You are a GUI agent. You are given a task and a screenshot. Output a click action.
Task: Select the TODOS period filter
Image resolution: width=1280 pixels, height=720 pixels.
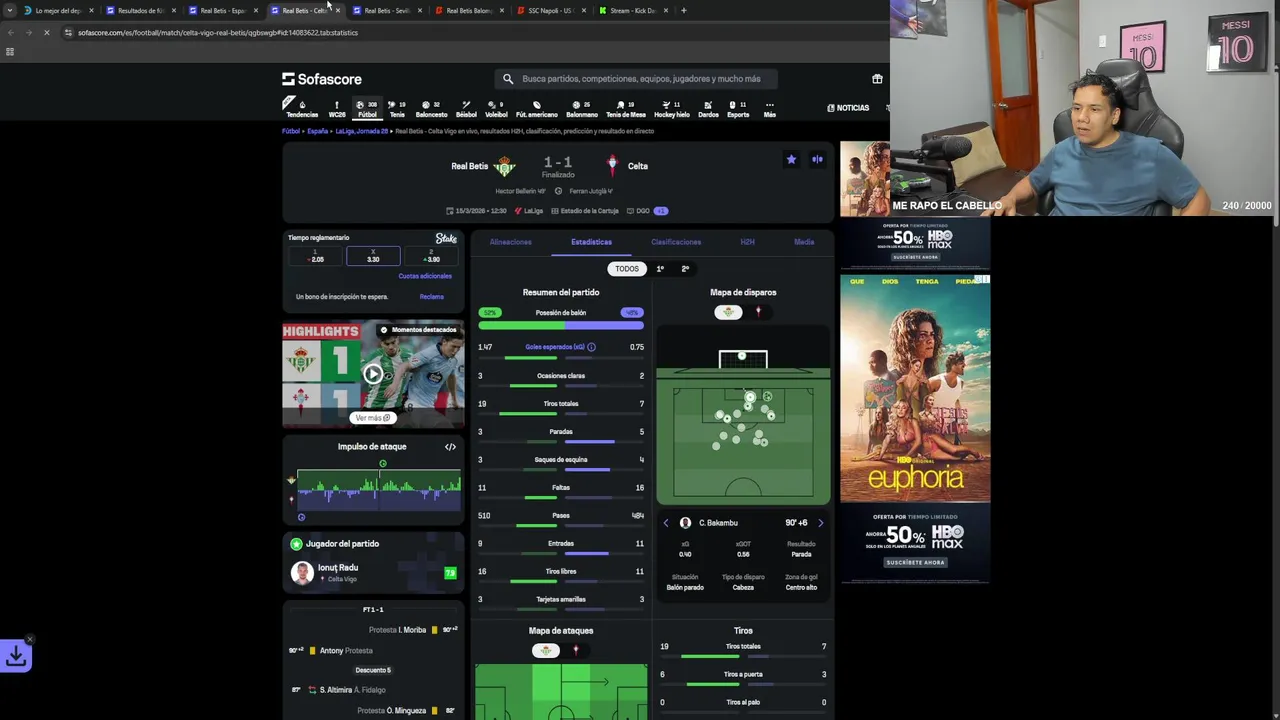click(627, 269)
